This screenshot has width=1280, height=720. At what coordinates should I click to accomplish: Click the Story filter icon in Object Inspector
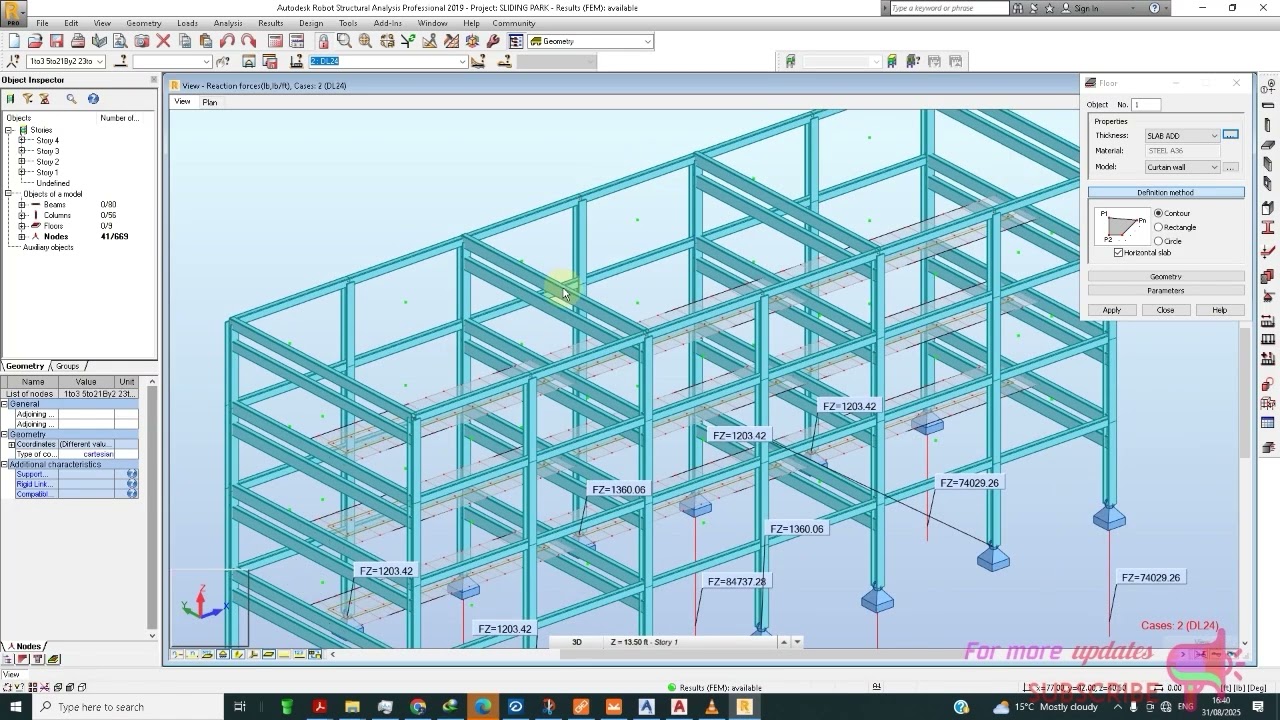coord(11,98)
